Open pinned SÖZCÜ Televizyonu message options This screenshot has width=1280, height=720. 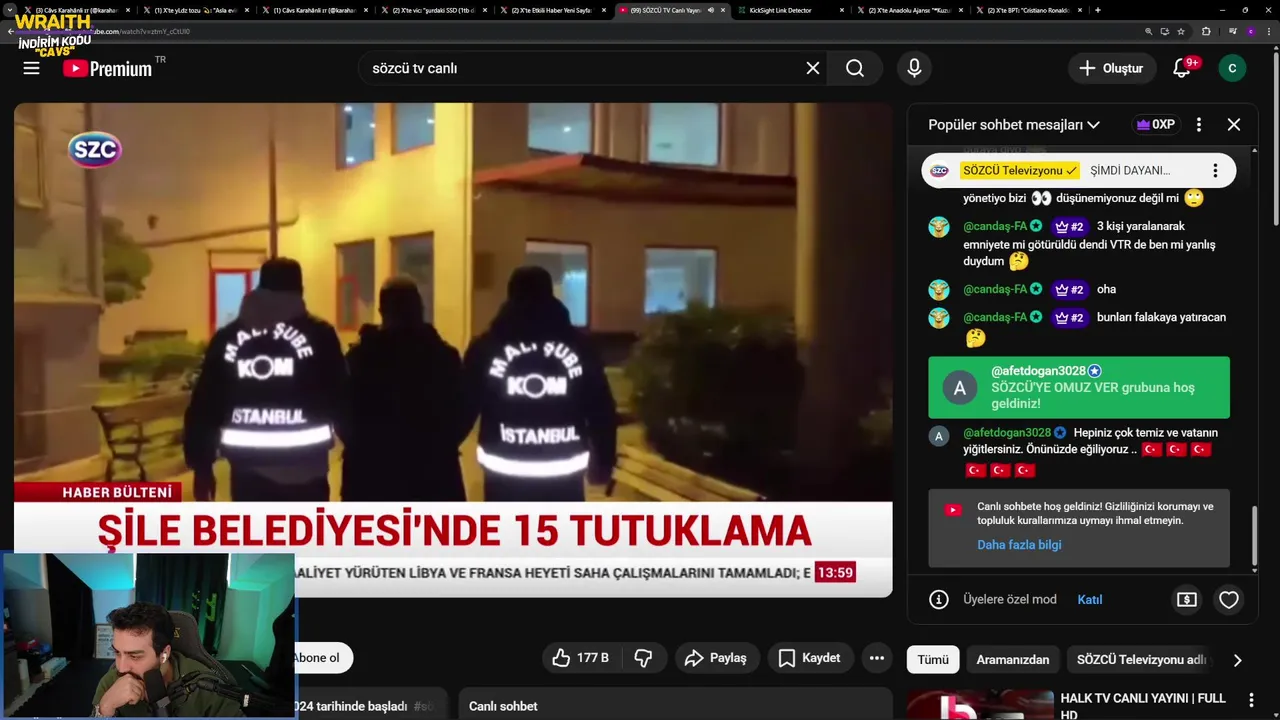[x=1215, y=171]
